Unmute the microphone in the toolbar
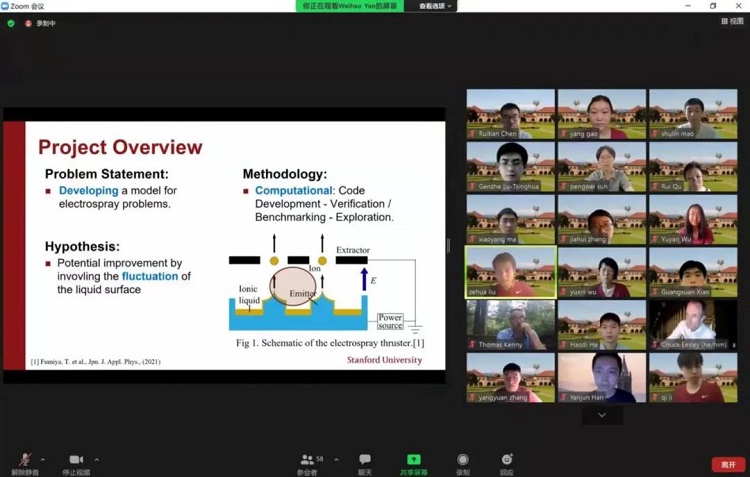The image size is (750, 477). pyautogui.click(x=24, y=460)
